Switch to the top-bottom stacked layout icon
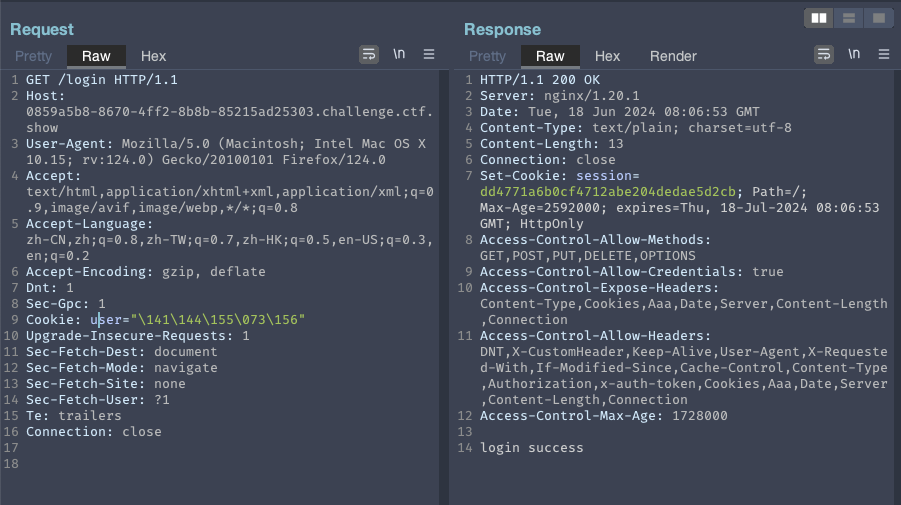The image size is (901, 505). coord(849,18)
